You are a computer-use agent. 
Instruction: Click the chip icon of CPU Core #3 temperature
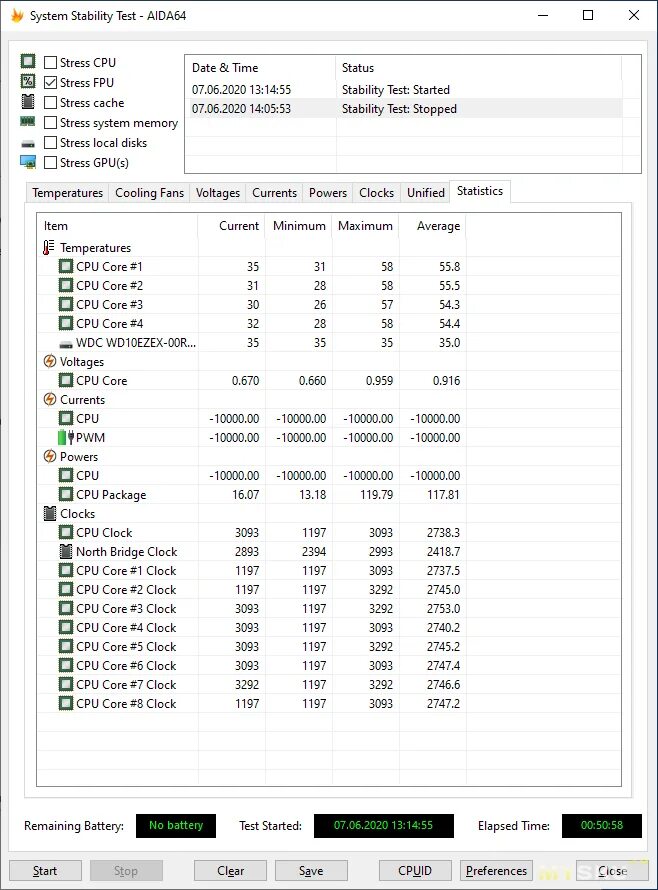point(66,304)
